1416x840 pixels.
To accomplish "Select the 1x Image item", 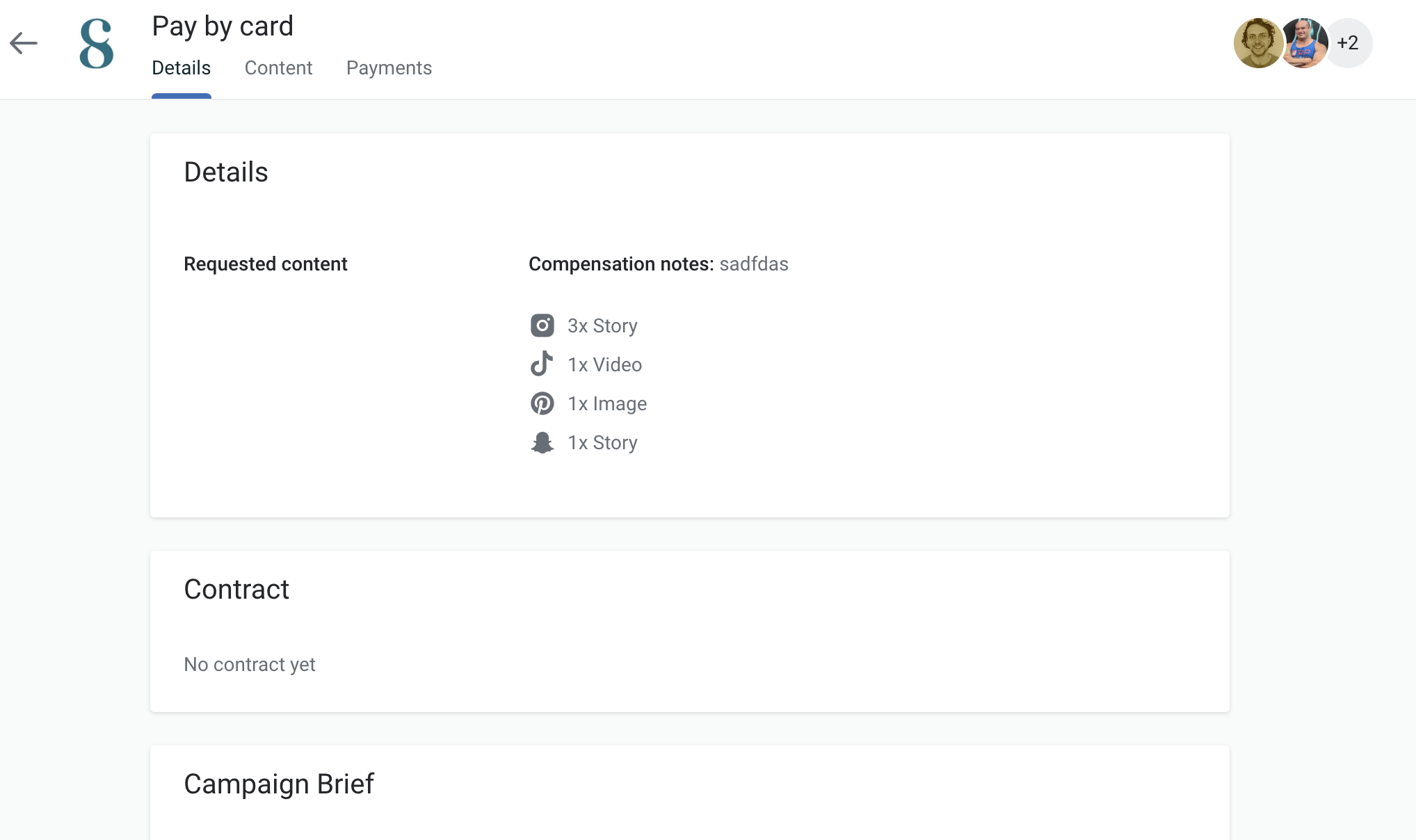I will click(x=607, y=403).
